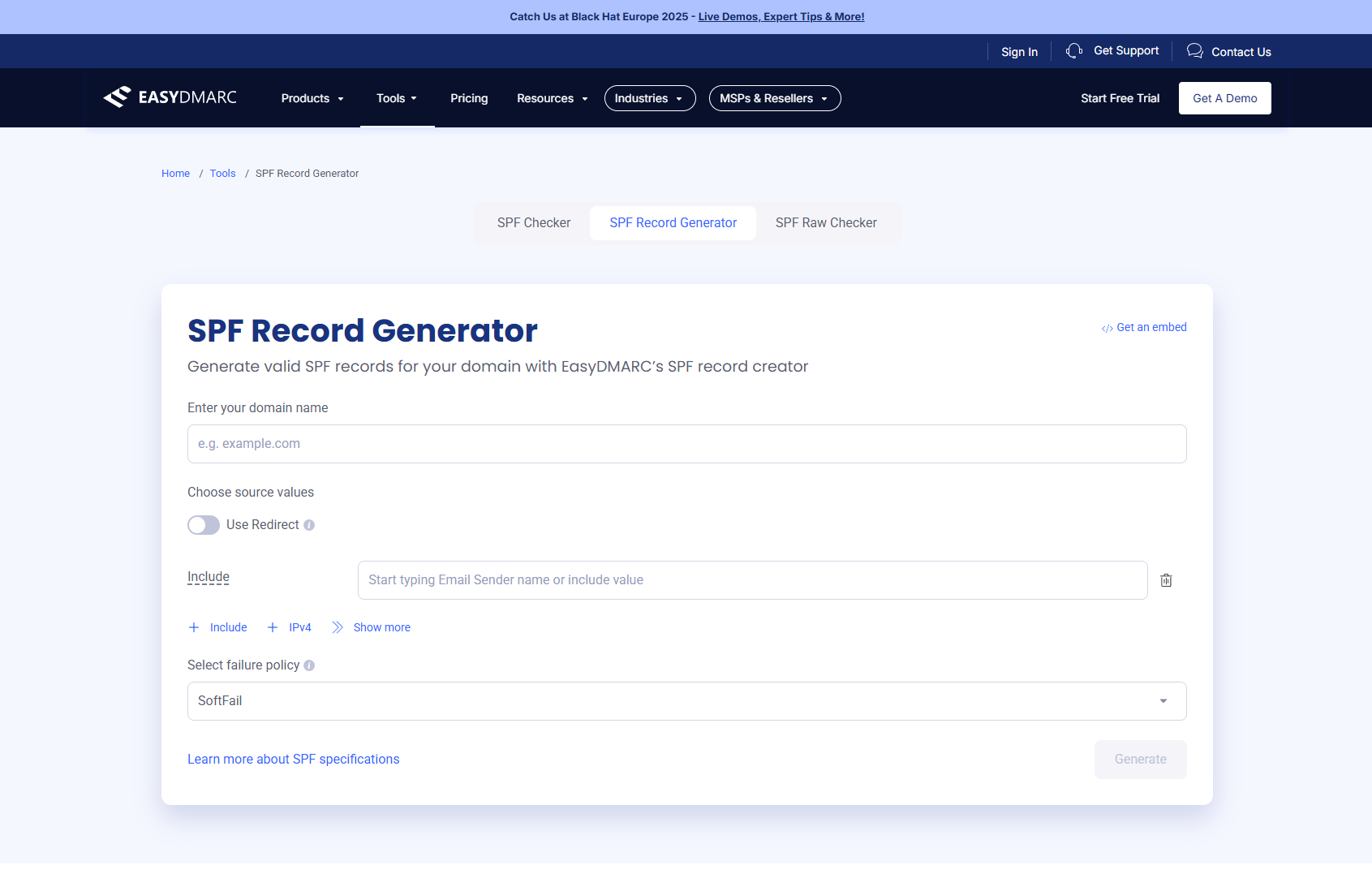Toggle the Use Redirect switch

203,524
